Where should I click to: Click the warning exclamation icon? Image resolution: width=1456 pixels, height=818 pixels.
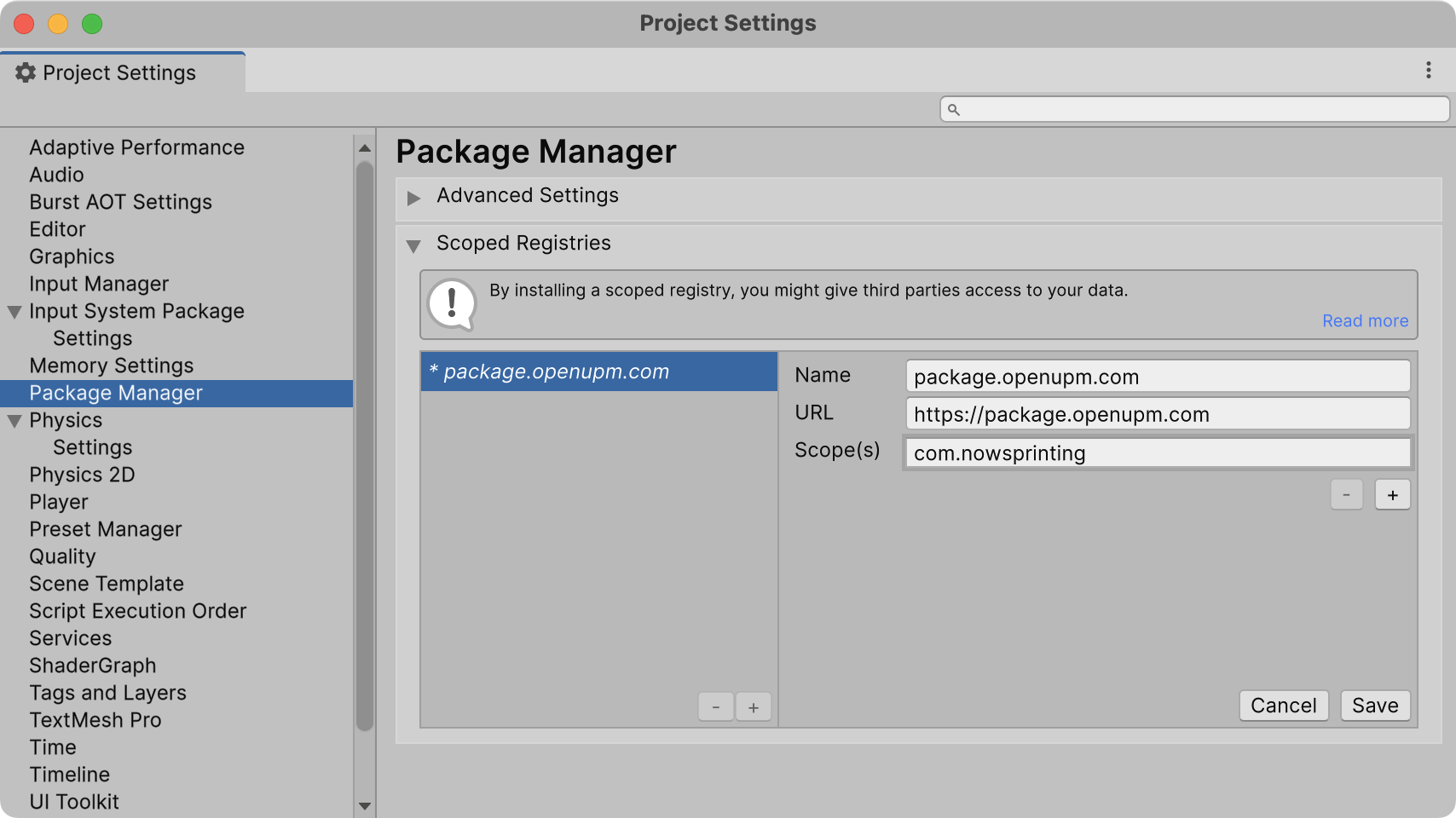[452, 304]
